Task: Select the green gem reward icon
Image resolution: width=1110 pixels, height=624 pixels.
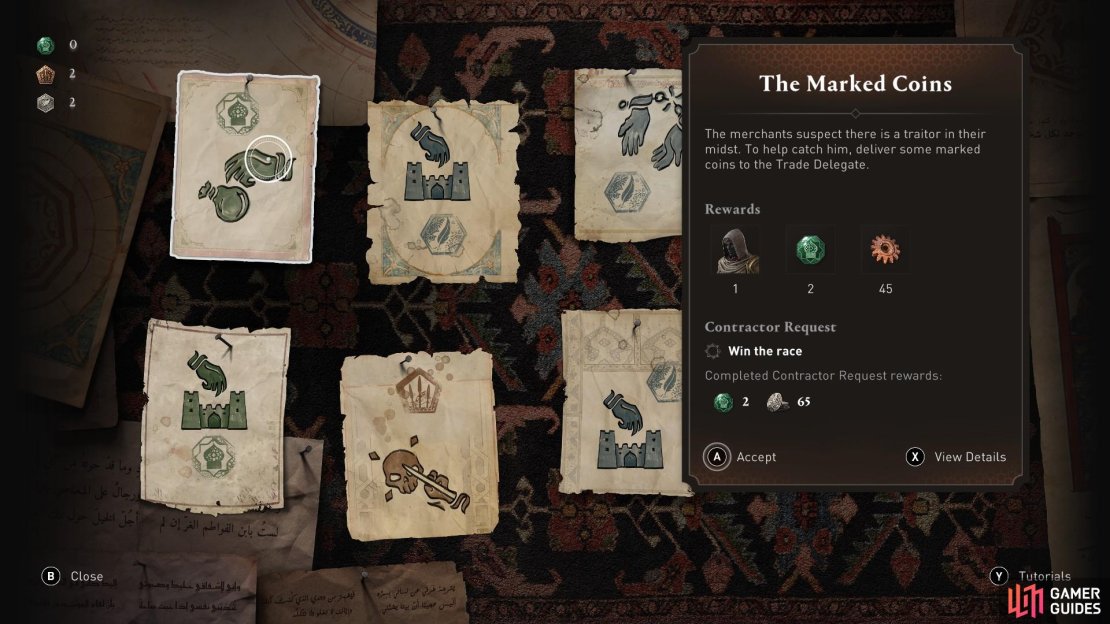Action: [811, 250]
